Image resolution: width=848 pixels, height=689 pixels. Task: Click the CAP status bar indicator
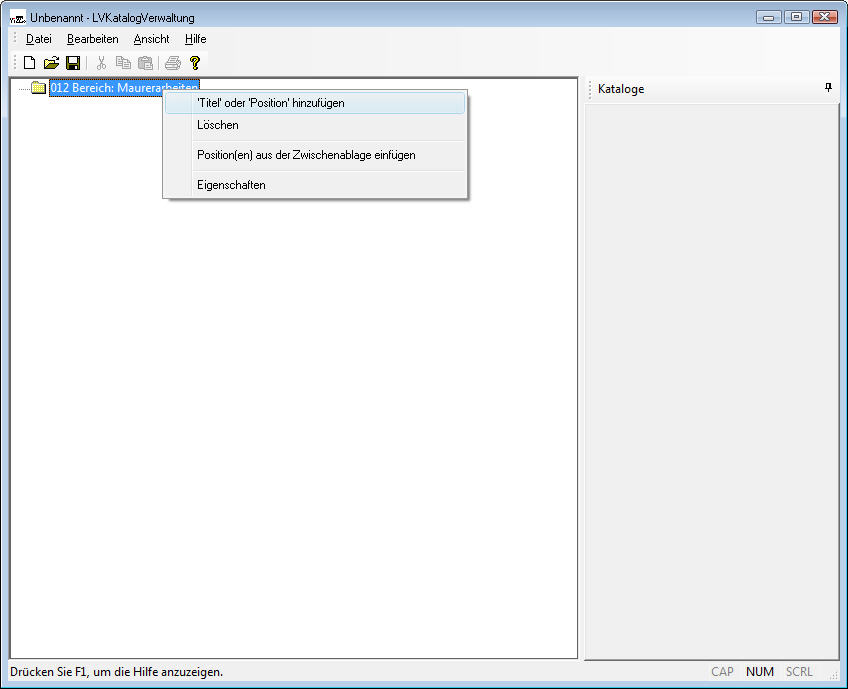coord(722,672)
